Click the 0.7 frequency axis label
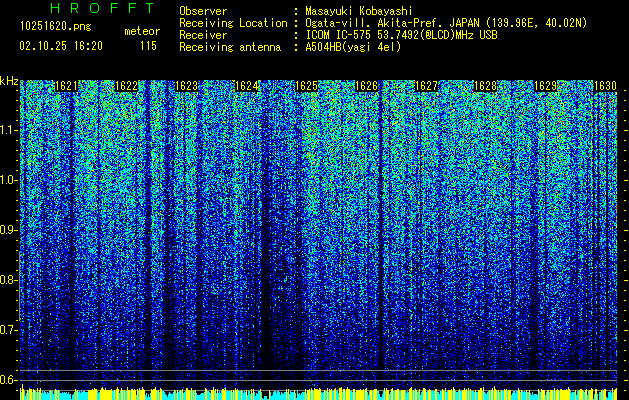The image size is (629, 400). click(x=9, y=330)
